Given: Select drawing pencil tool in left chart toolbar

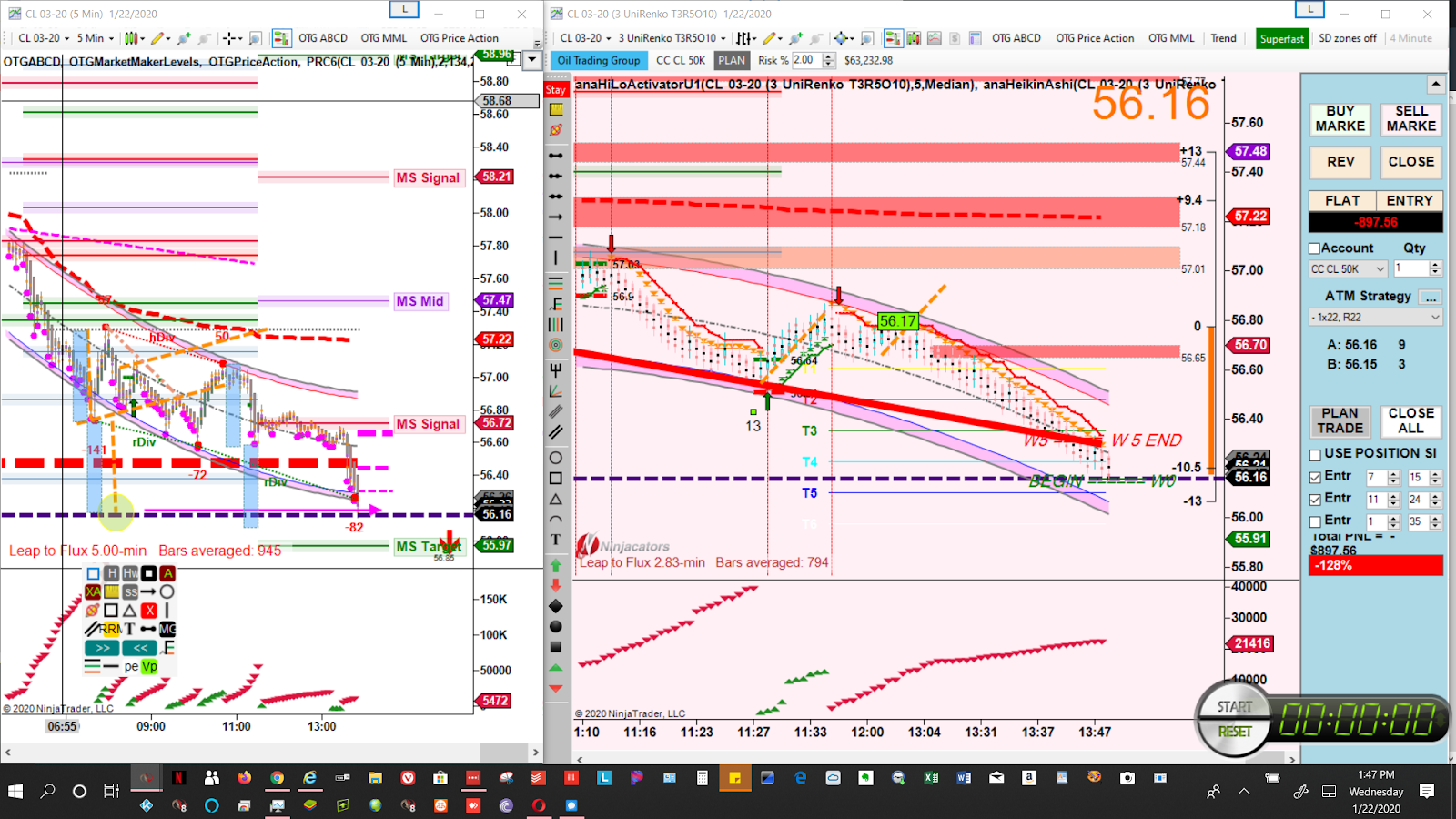Looking at the screenshot, I should click(x=160, y=38).
